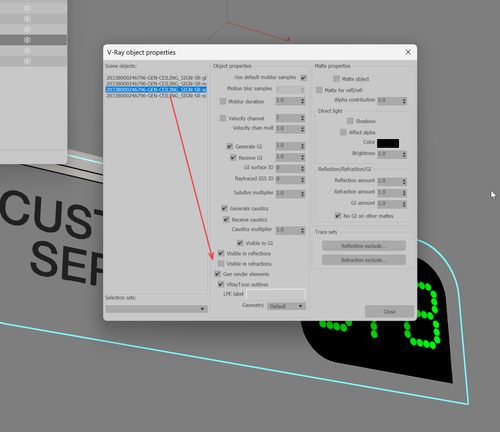Viewport: 500px width, 432px height.
Task: Toggle No GI on other mattes
Action: point(338,216)
